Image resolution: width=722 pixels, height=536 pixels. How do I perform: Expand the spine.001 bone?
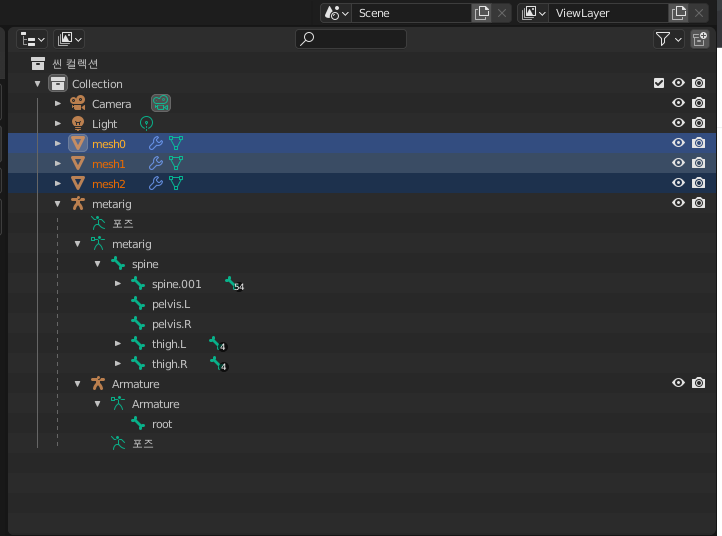tap(118, 284)
